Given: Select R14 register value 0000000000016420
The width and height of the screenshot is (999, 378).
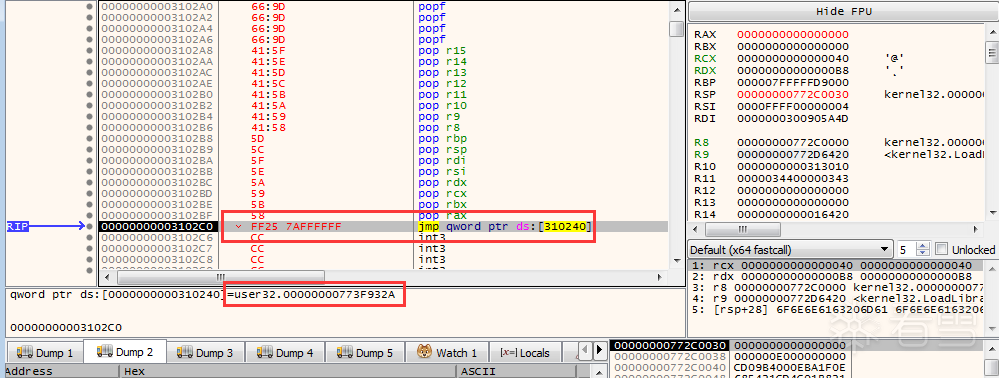Looking at the screenshot, I should 793,215.
